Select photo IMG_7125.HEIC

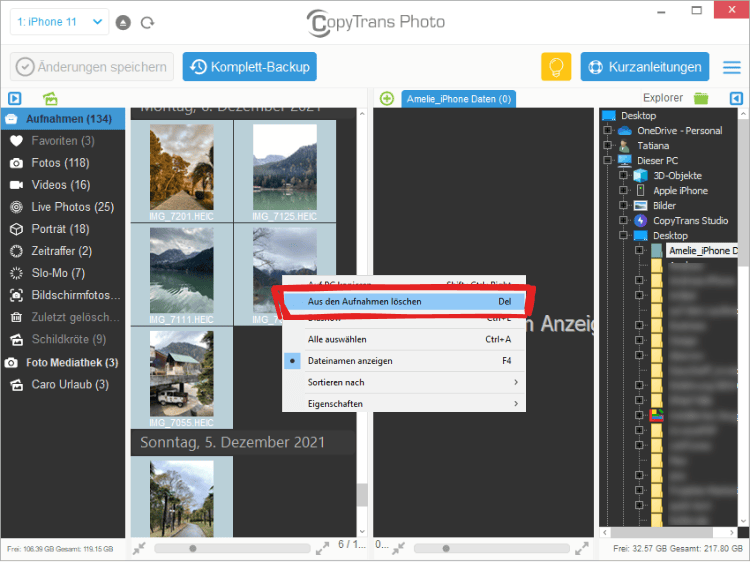(x=285, y=171)
